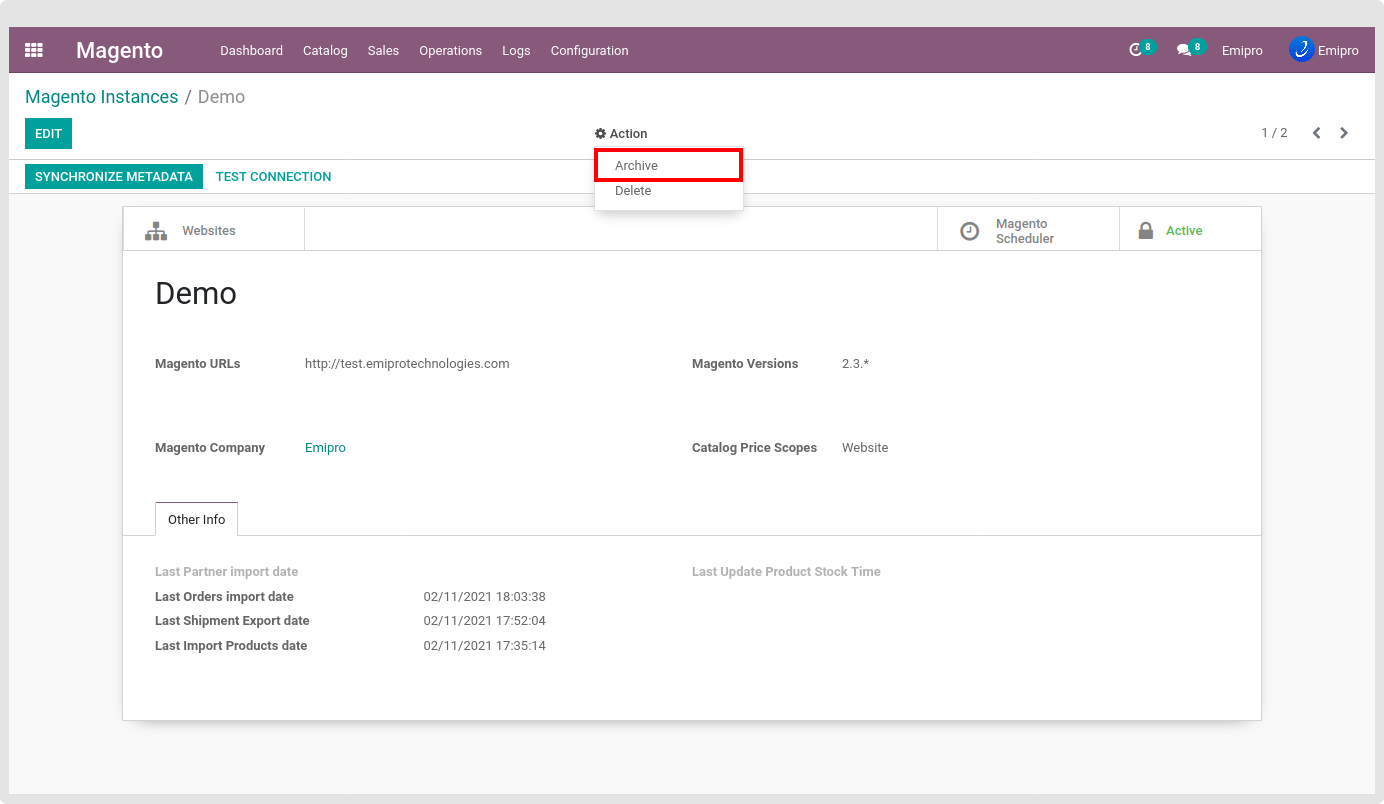Open the Emipro user menu
Image resolution: width=1384 pixels, height=804 pixels.
[1324, 50]
